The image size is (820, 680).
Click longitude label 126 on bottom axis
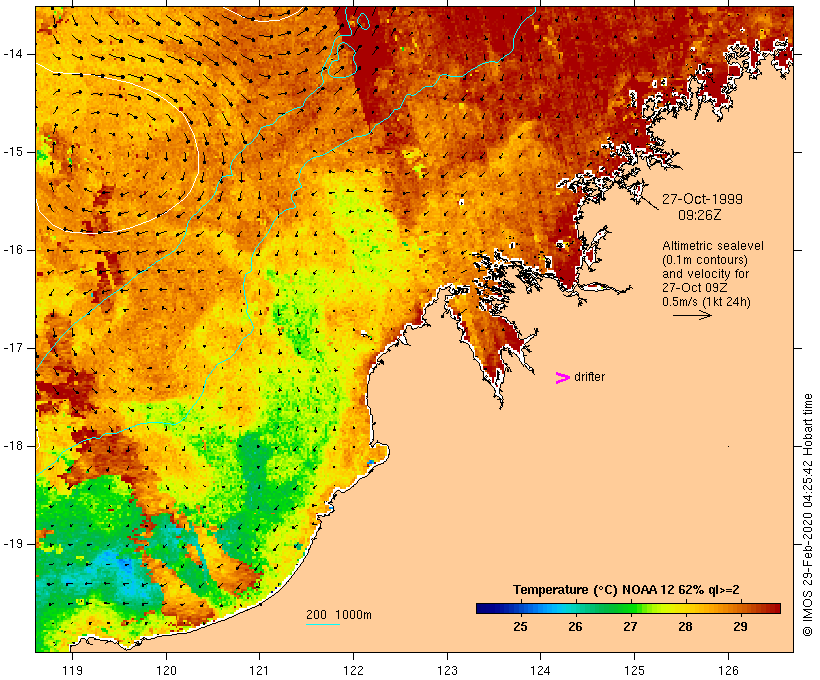(728, 670)
